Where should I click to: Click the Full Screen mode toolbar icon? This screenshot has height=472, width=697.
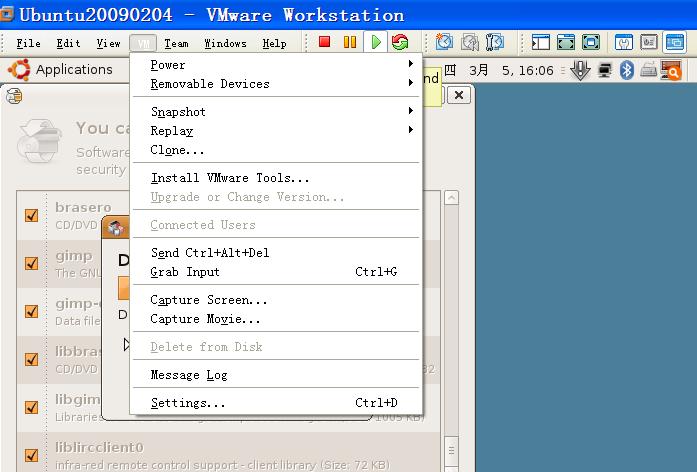point(591,43)
